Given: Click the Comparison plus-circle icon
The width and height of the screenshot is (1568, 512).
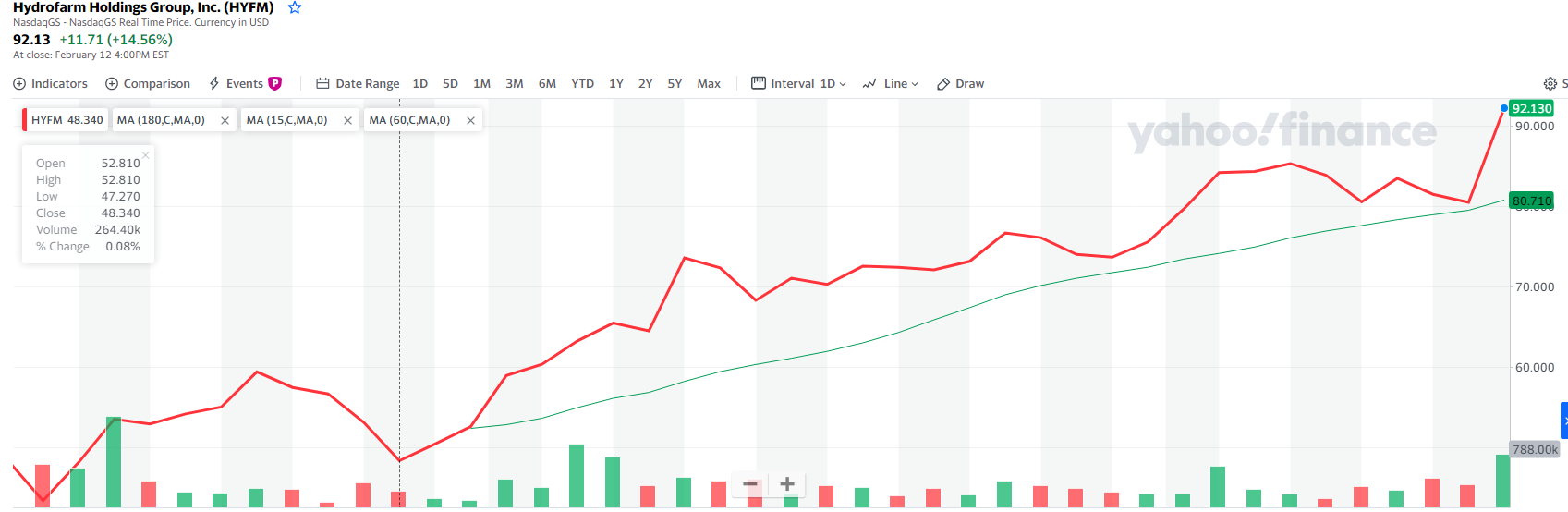Looking at the screenshot, I should click(x=112, y=83).
